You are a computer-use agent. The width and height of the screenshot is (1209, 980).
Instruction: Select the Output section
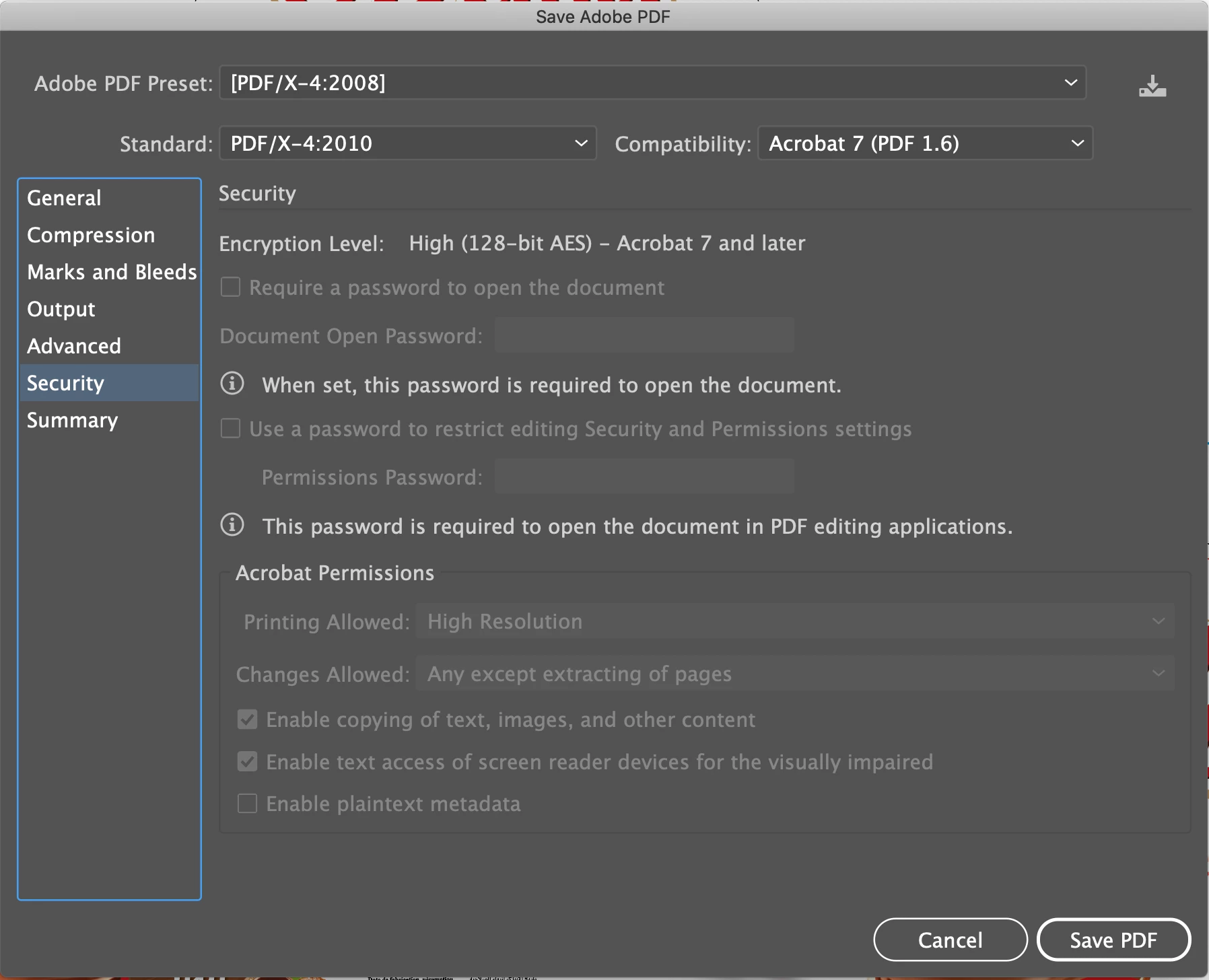click(x=110, y=309)
